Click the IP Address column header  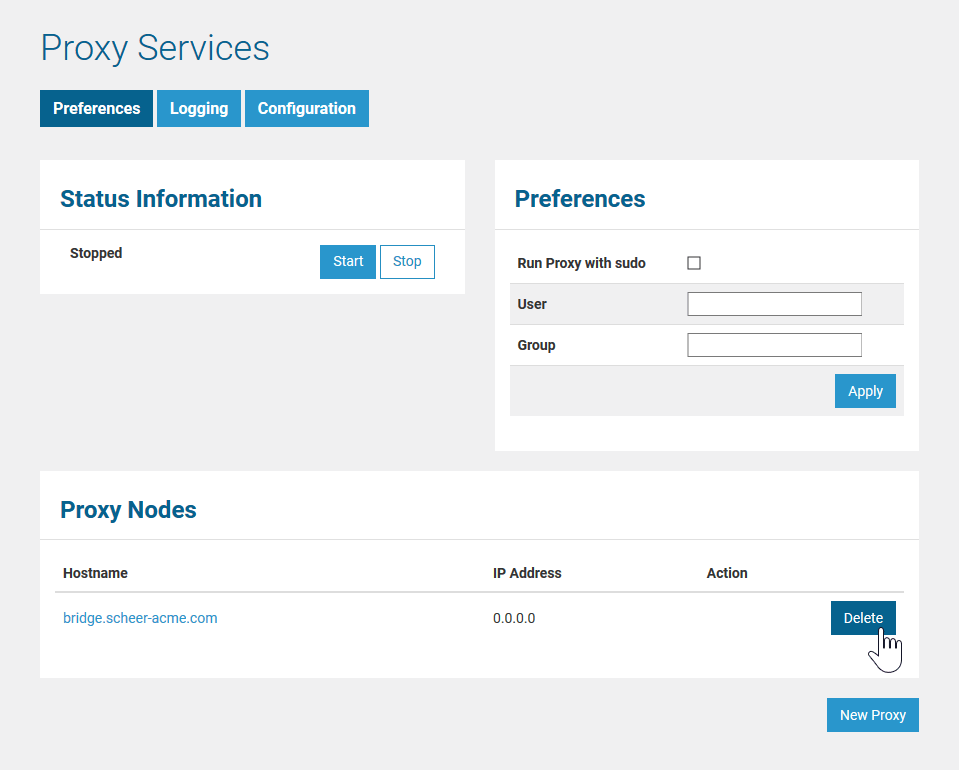527,573
